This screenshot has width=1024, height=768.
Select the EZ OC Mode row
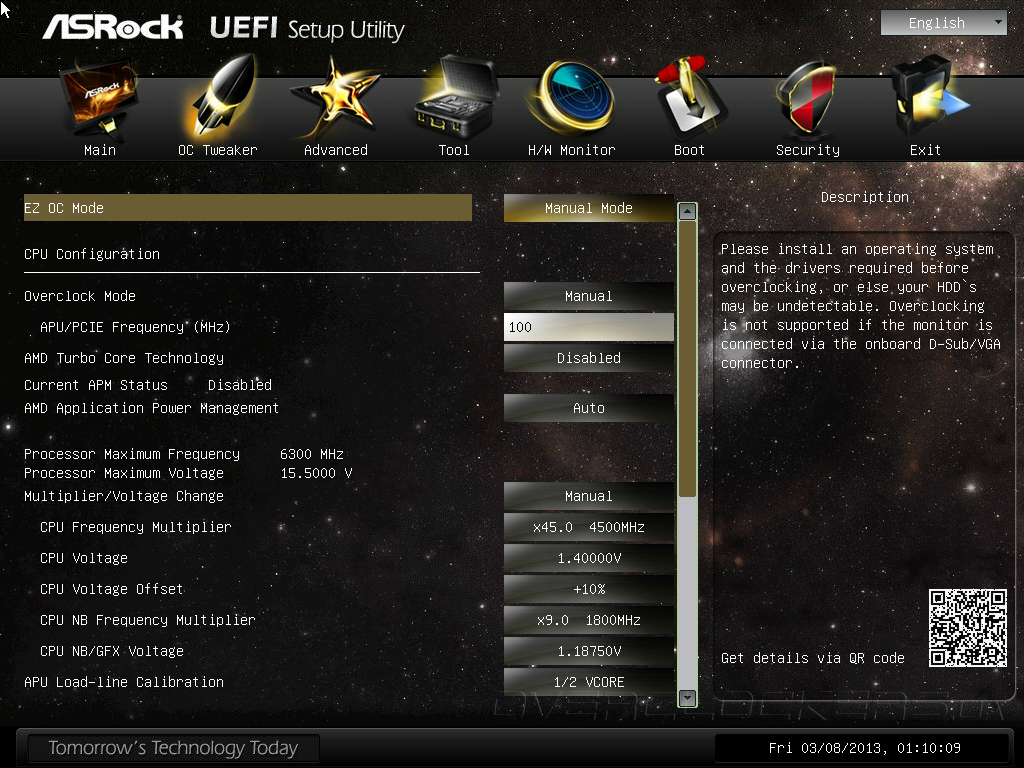click(248, 208)
